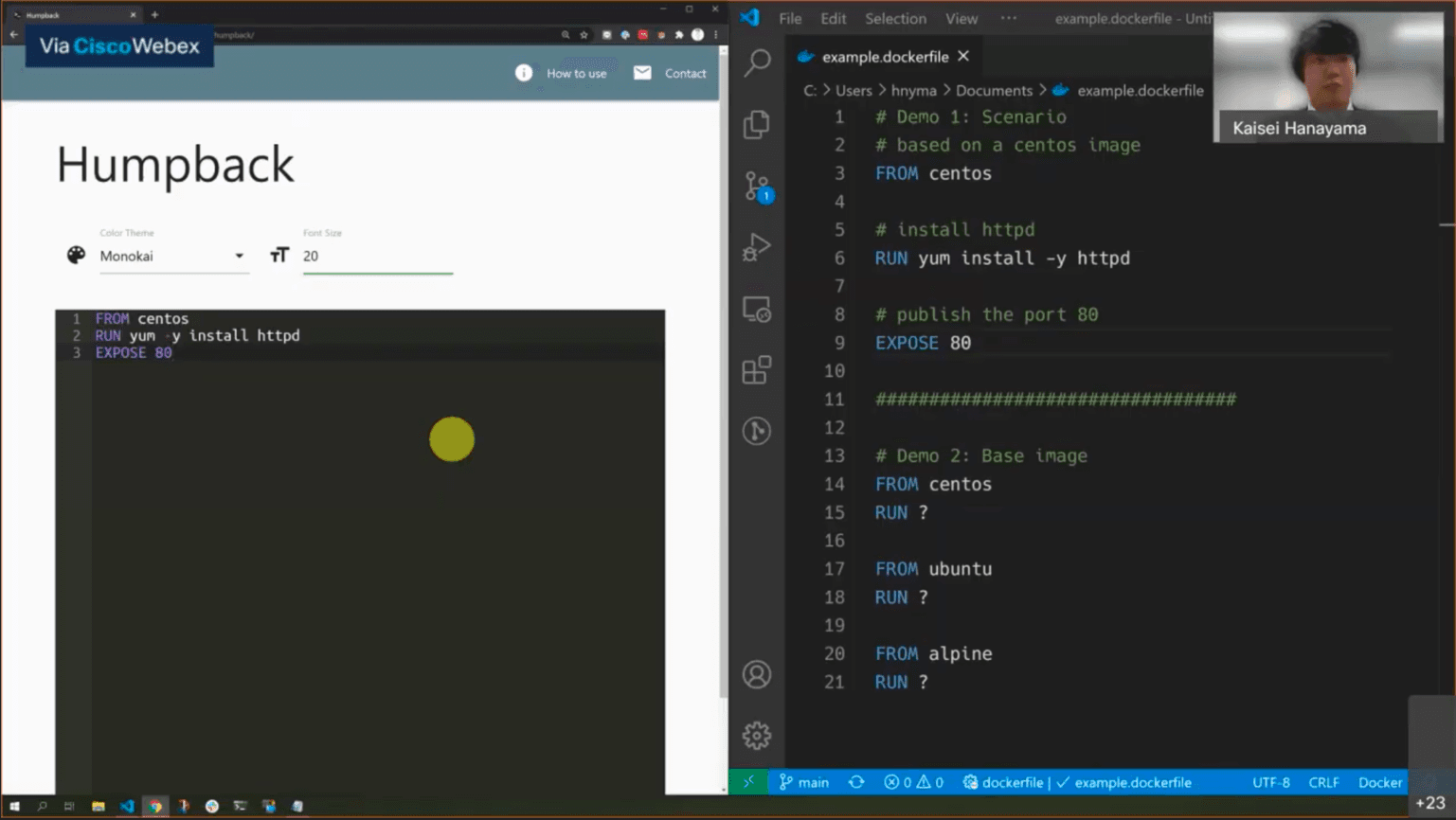Click the Contact link
Viewport: 1456px width, 820px height.
pos(685,73)
